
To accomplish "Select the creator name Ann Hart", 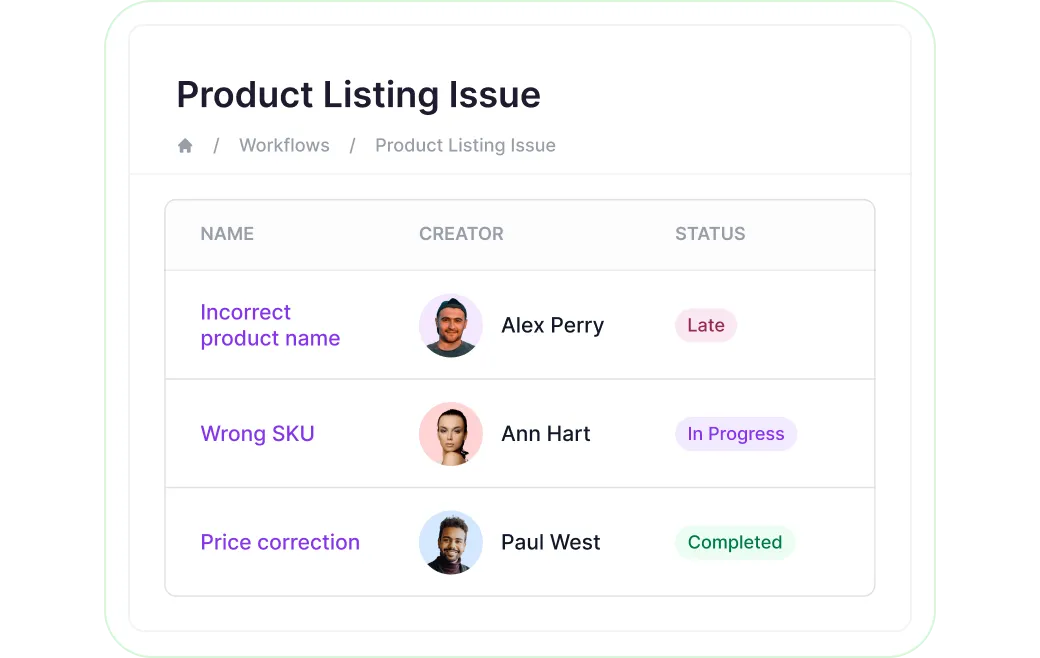I will tap(546, 434).
